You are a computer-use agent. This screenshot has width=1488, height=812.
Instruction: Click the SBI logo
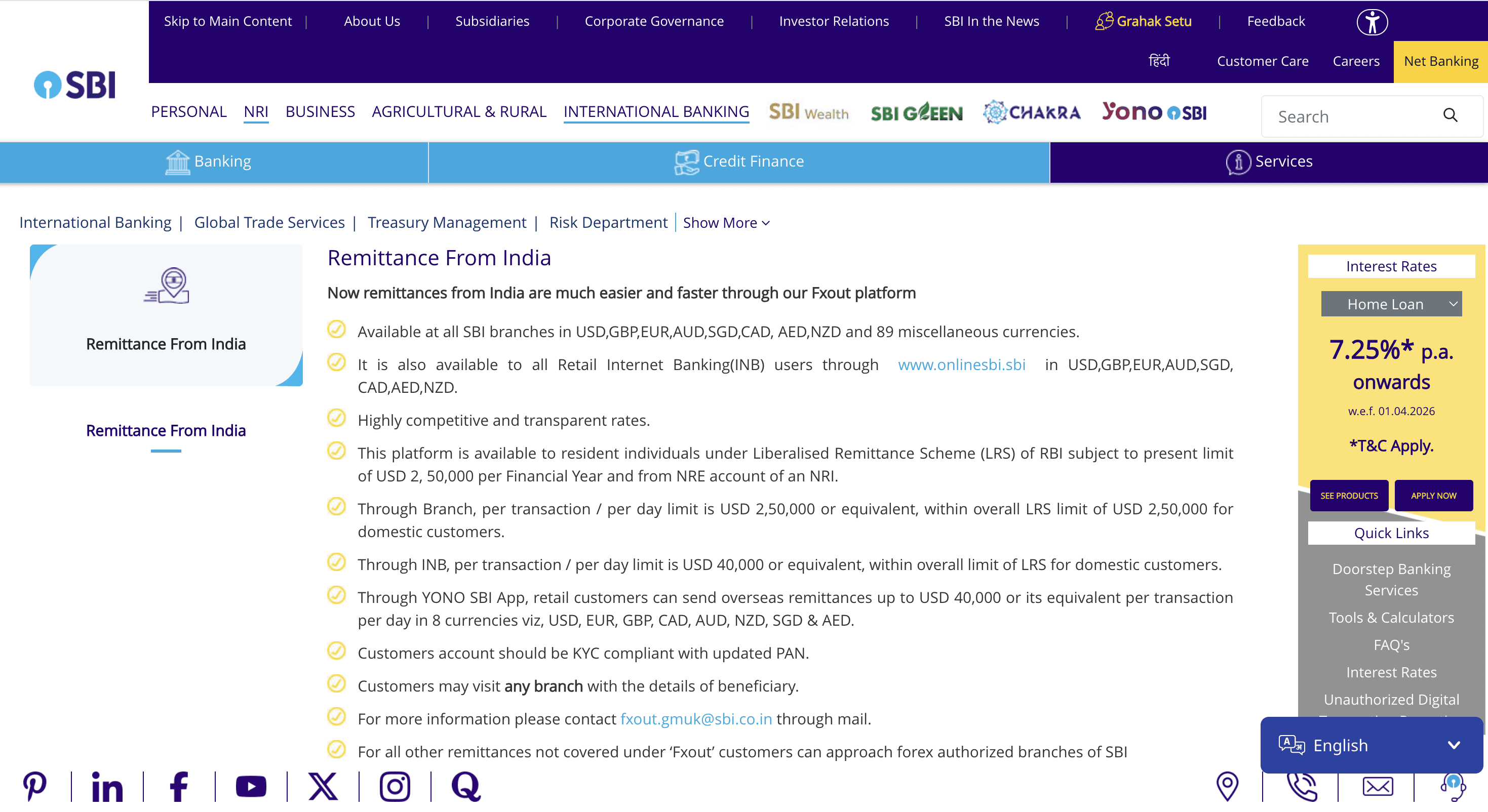(74, 85)
